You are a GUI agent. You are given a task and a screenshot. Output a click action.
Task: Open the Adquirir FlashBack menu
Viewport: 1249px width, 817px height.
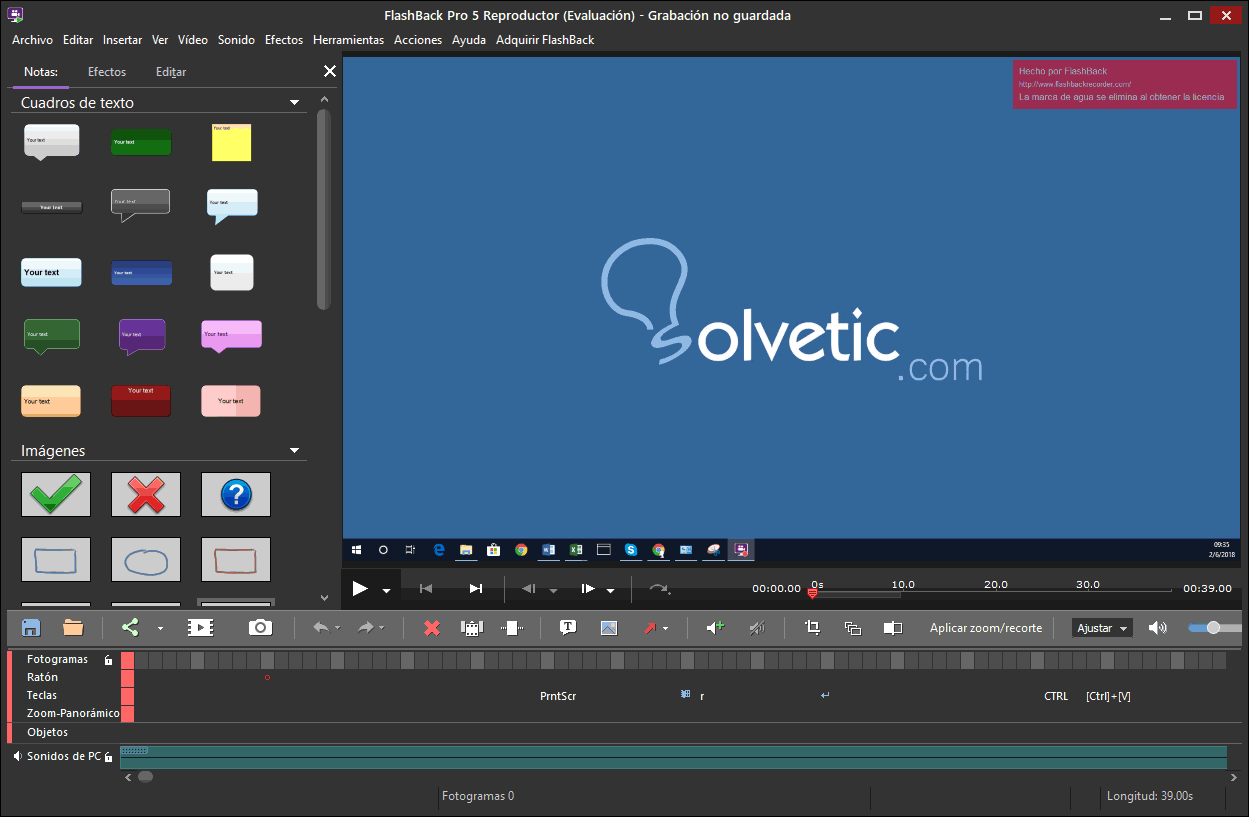(x=545, y=40)
